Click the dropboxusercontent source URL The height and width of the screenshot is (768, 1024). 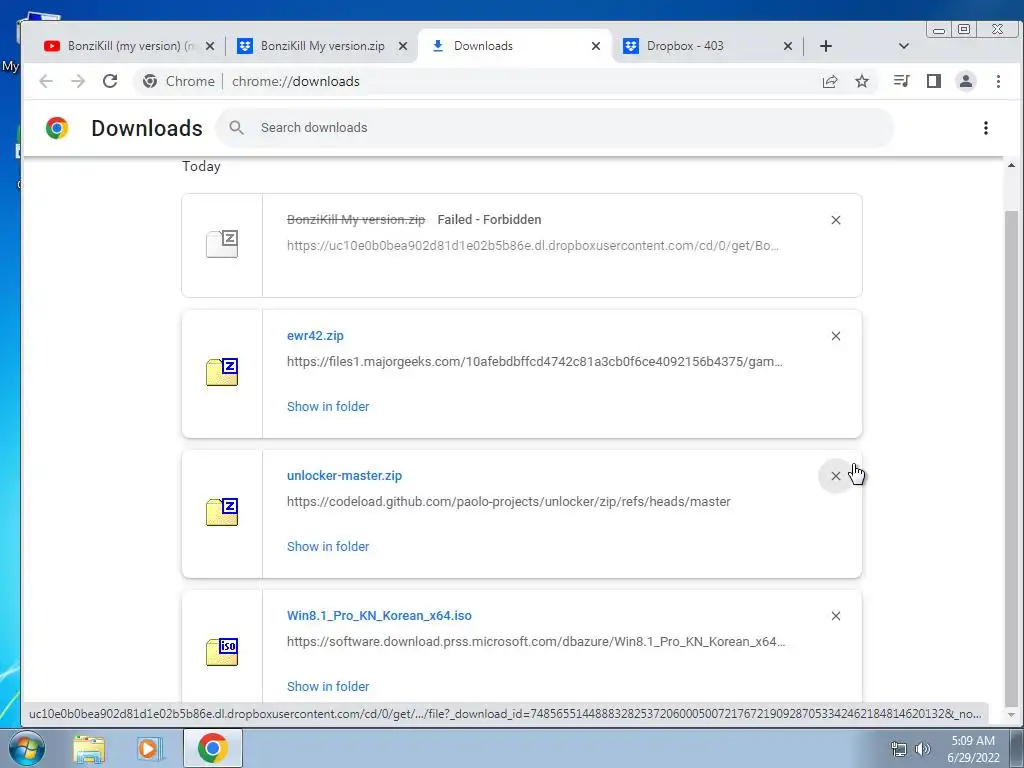point(533,246)
